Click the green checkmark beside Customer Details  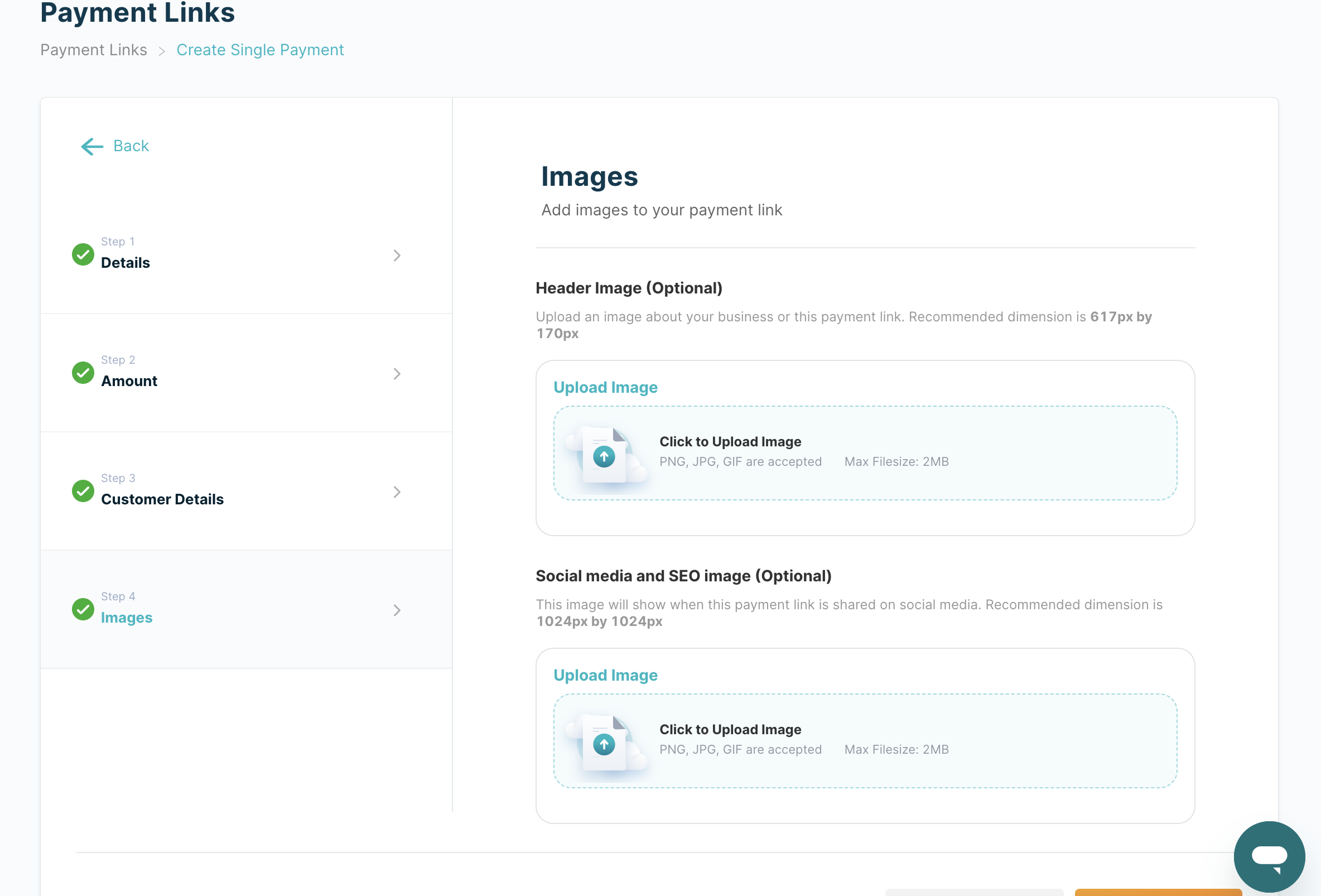83,491
